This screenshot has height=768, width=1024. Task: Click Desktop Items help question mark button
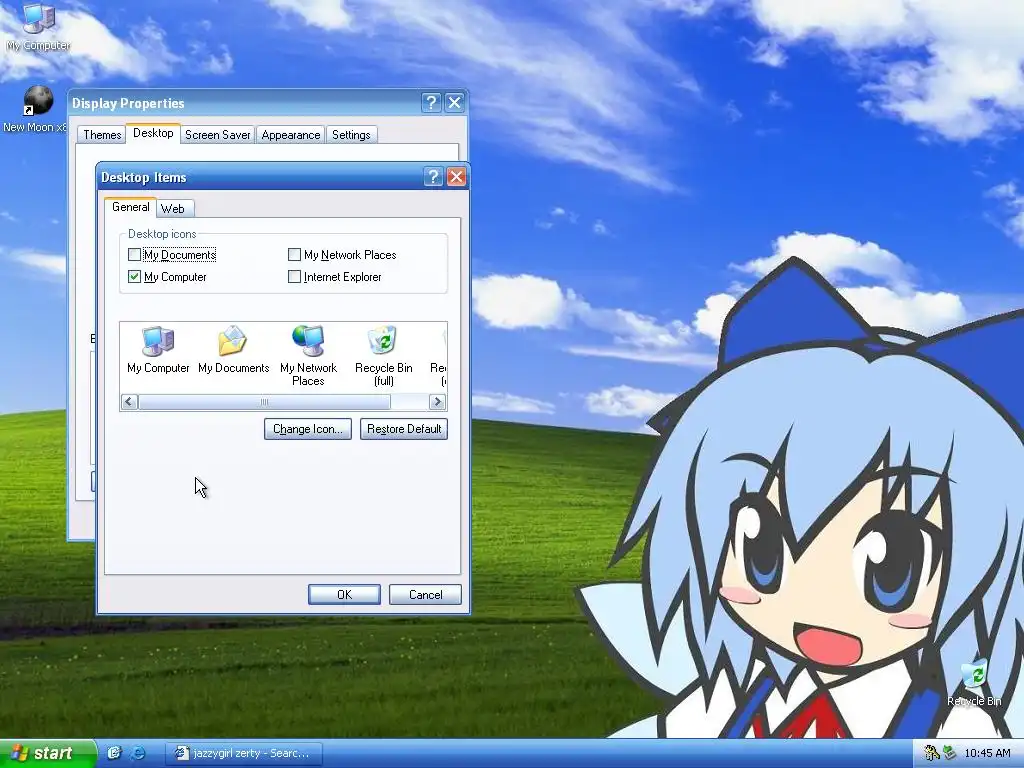point(433,176)
